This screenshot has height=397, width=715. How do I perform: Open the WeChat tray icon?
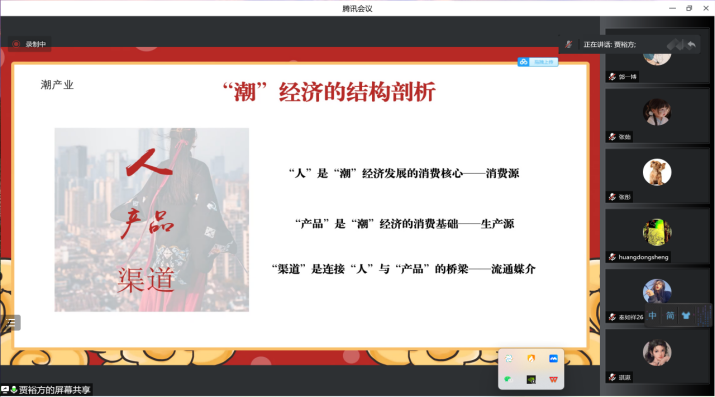(x=508, y=379)
